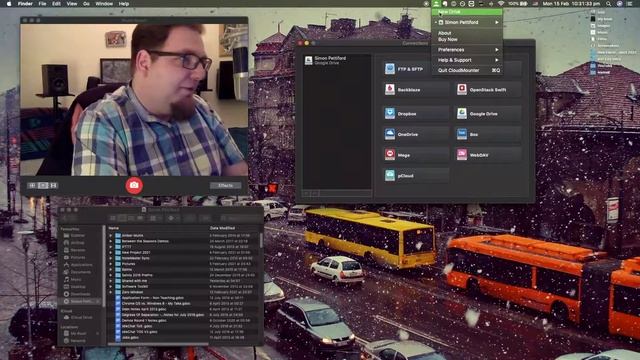Select About in the CloudMounter menu

point(444,33)
